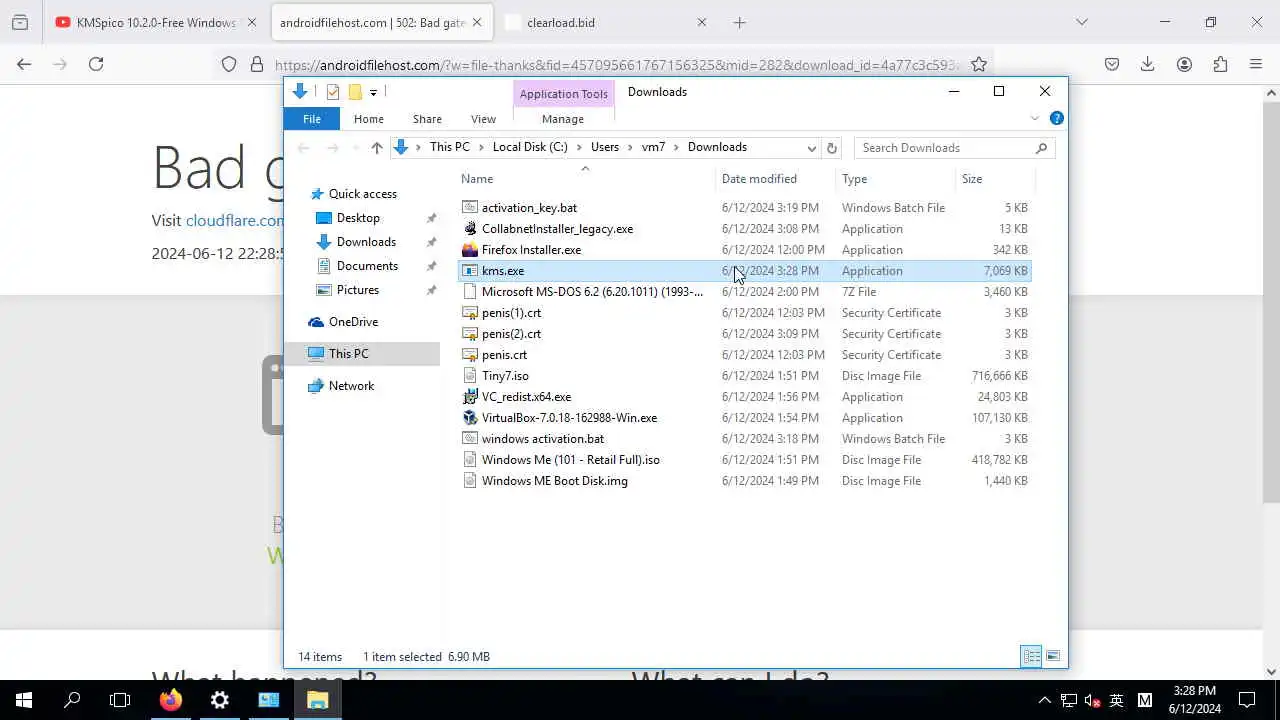The height and width of the screenshot is (720, 1280).
Task: Switch to Details view layout icon
Action: [x=1031, y=656]
